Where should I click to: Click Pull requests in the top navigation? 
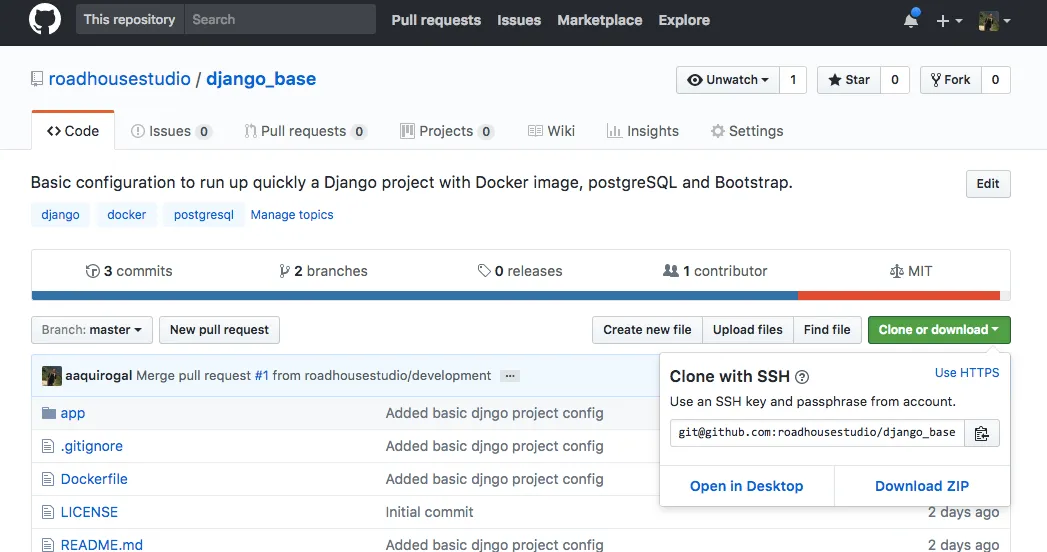[436, 20]
